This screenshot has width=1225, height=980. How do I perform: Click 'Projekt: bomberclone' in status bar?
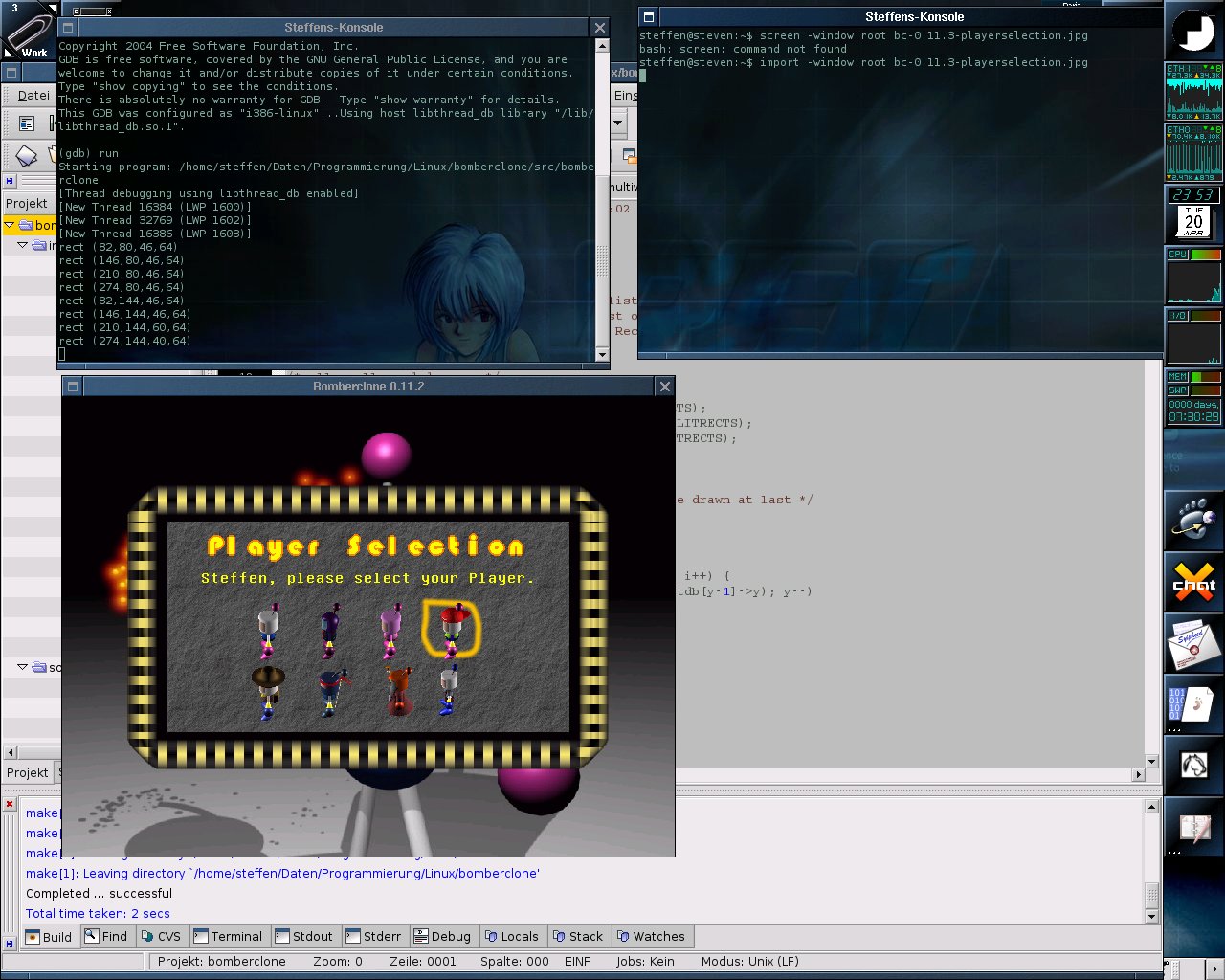point(221,962)
